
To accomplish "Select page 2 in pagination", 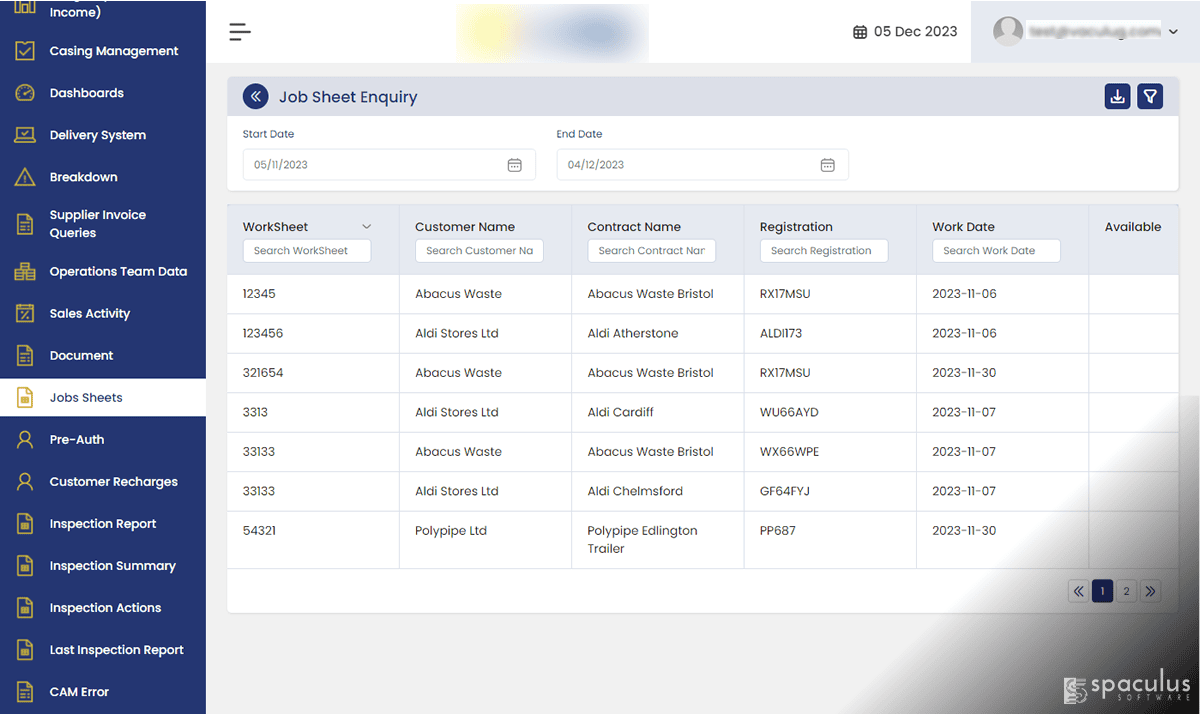I will (x=1126, y=591).
